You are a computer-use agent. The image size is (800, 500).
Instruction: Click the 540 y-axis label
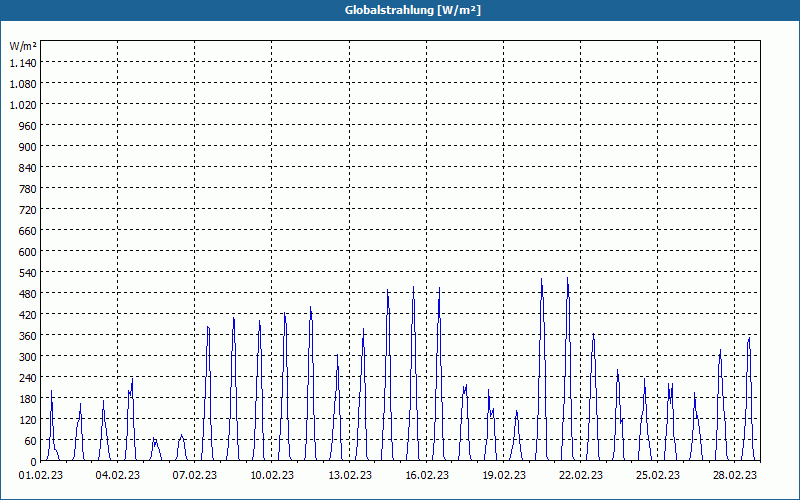[x=28, y=273]
